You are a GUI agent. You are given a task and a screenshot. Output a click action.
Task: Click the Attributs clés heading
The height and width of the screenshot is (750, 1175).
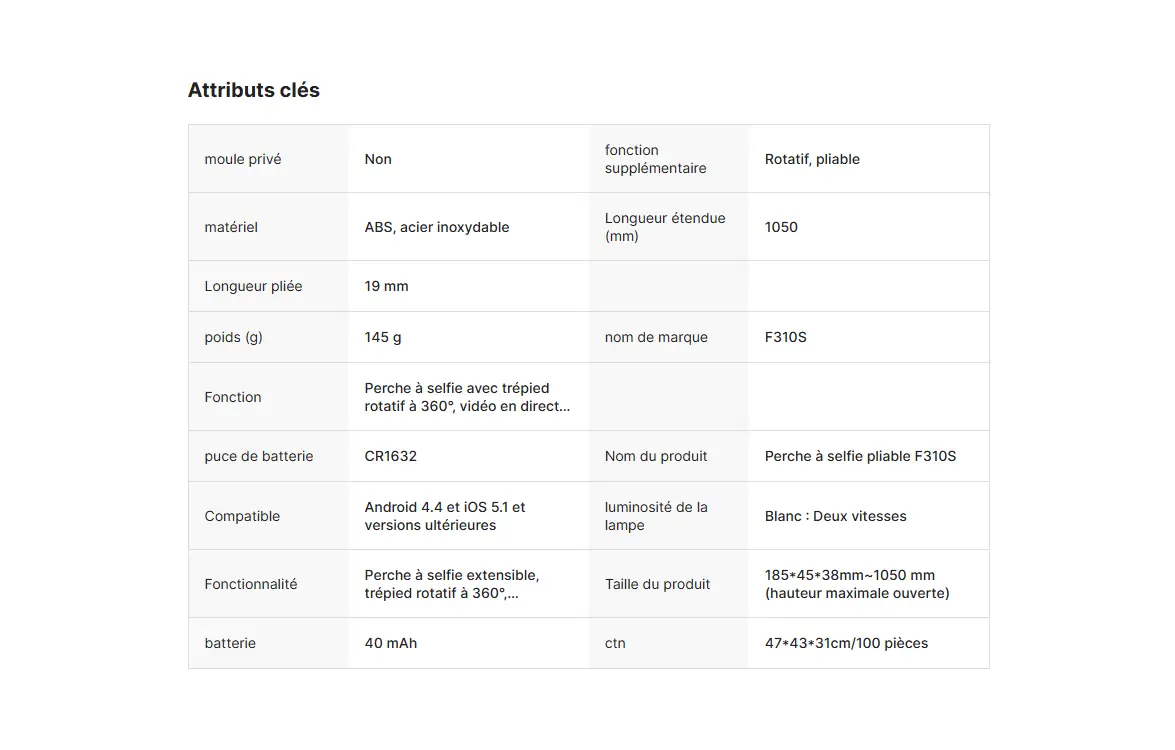coord(254,90)
